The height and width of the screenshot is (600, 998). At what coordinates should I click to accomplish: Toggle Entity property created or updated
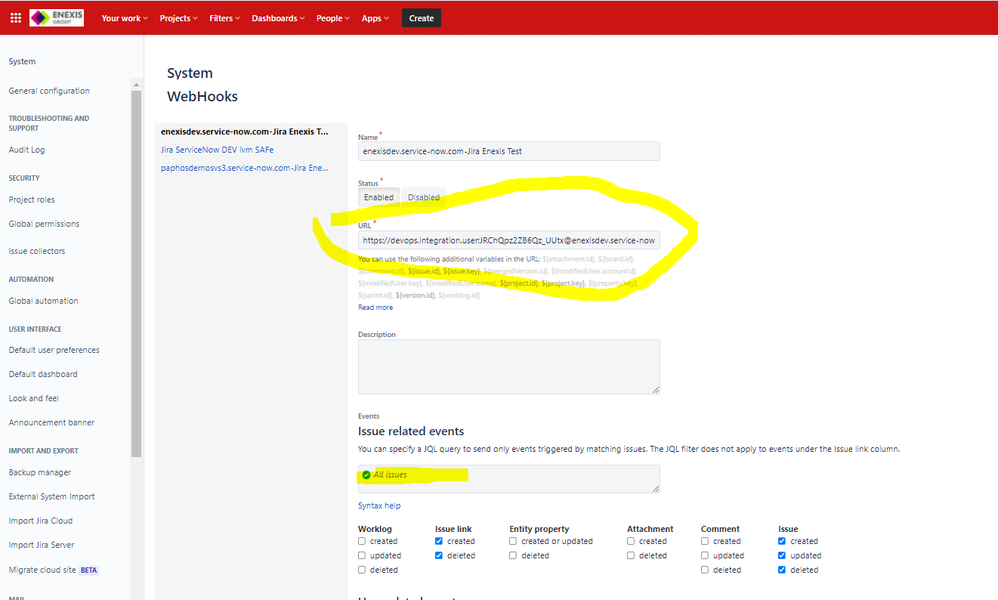(513, 541)
